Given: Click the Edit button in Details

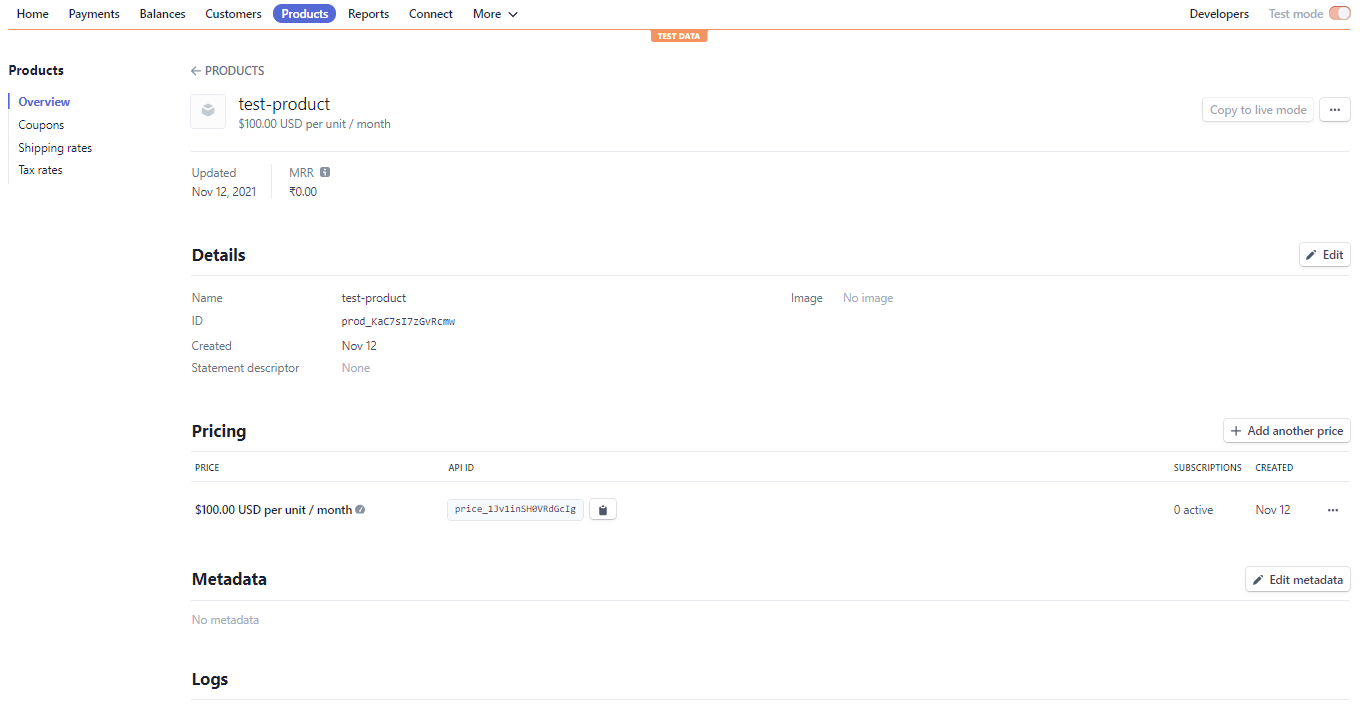Looking at the screenshot, I should (x=1324, y=255).
